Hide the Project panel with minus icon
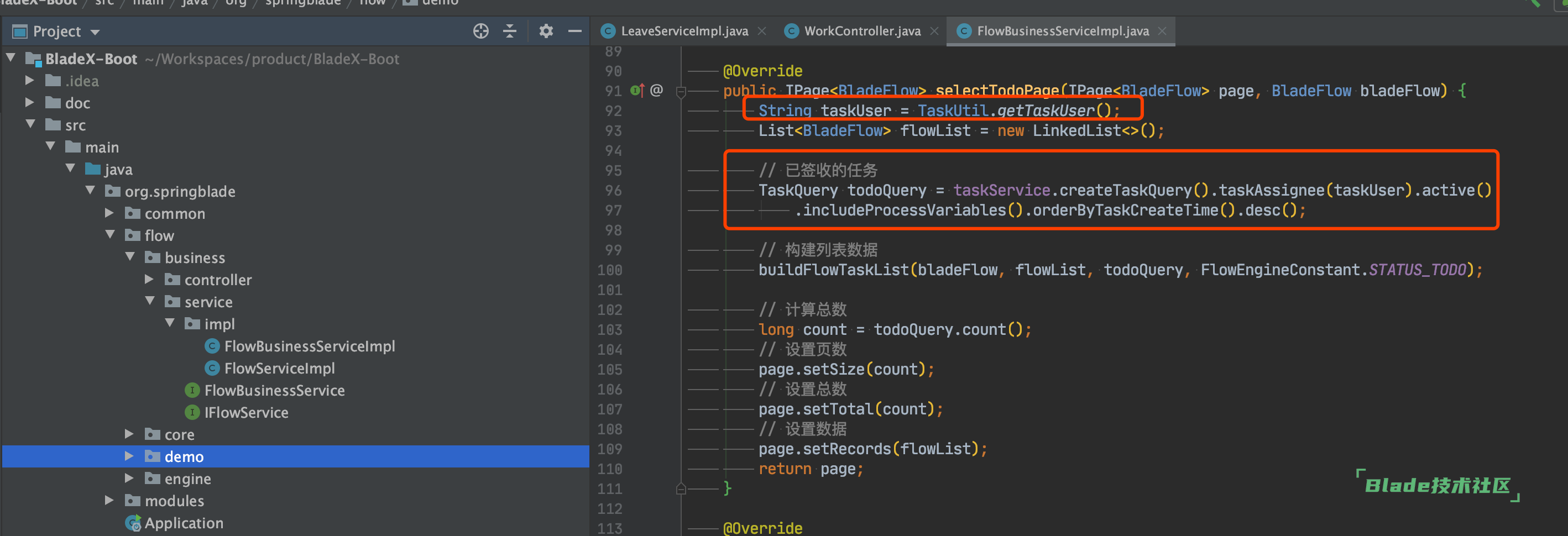 [x=574, y=31]
